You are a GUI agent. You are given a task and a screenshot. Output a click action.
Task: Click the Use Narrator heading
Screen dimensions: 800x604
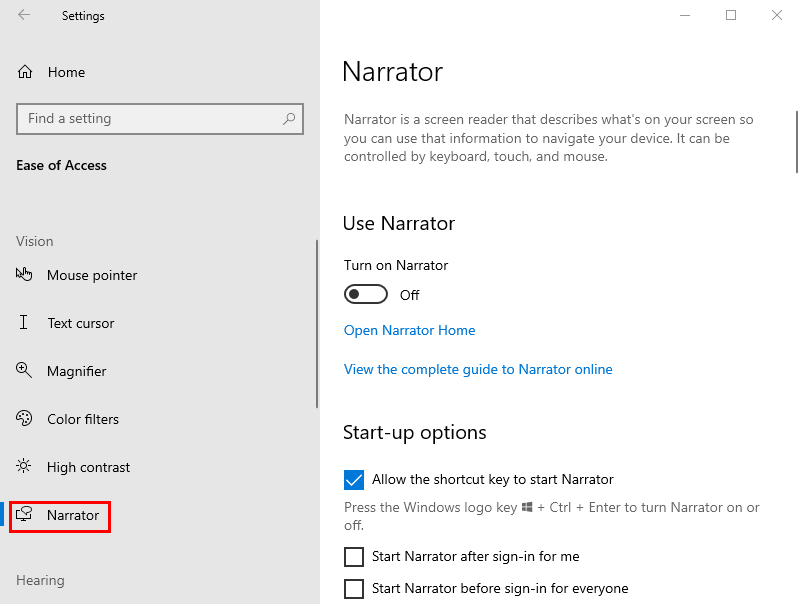pos(398,223)
